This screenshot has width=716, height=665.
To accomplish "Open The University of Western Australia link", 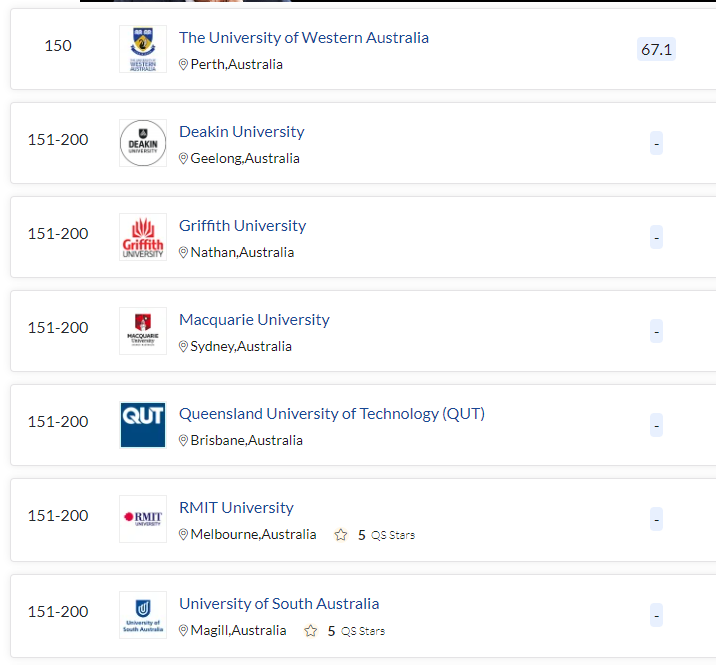I will pos(304,37).
